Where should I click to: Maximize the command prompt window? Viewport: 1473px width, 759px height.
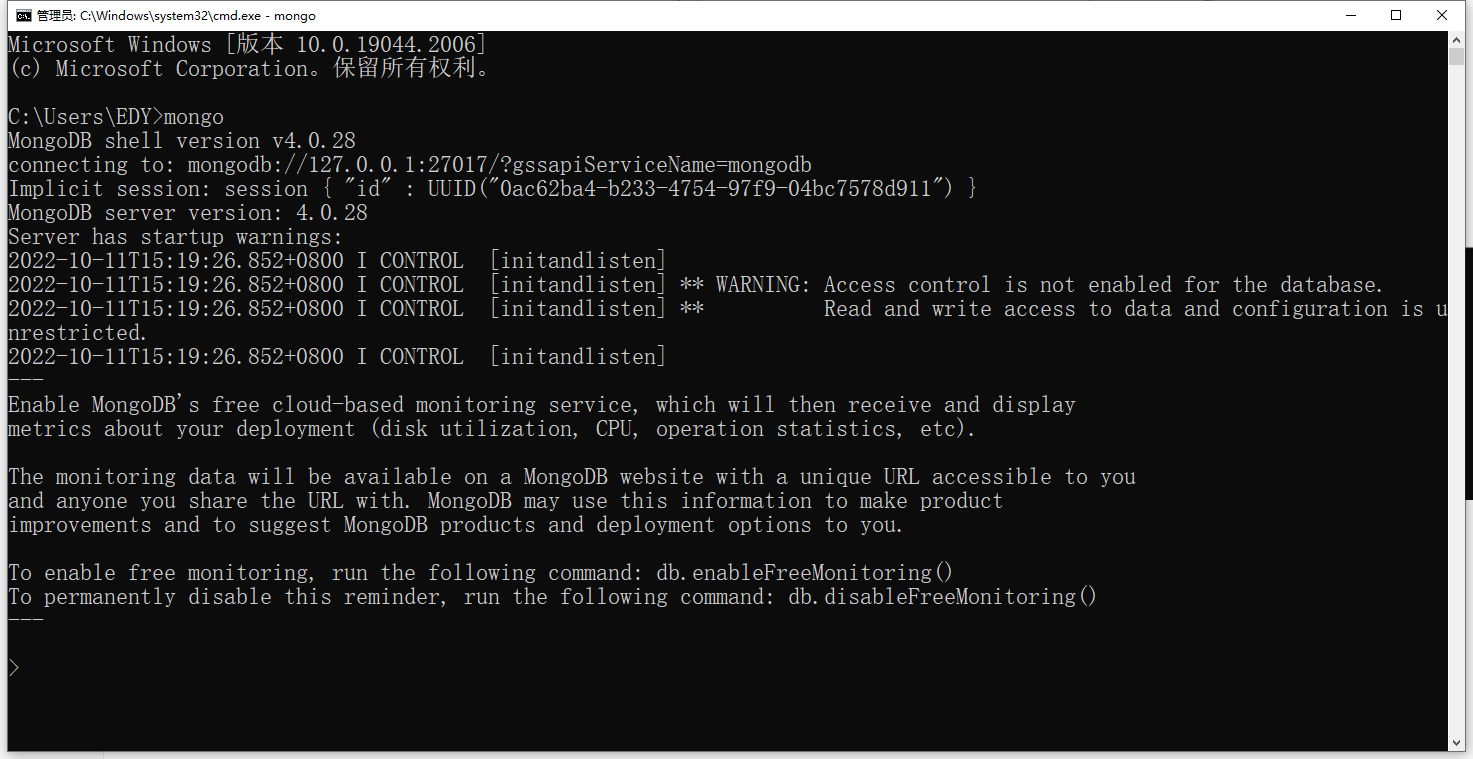point(1396,15)
